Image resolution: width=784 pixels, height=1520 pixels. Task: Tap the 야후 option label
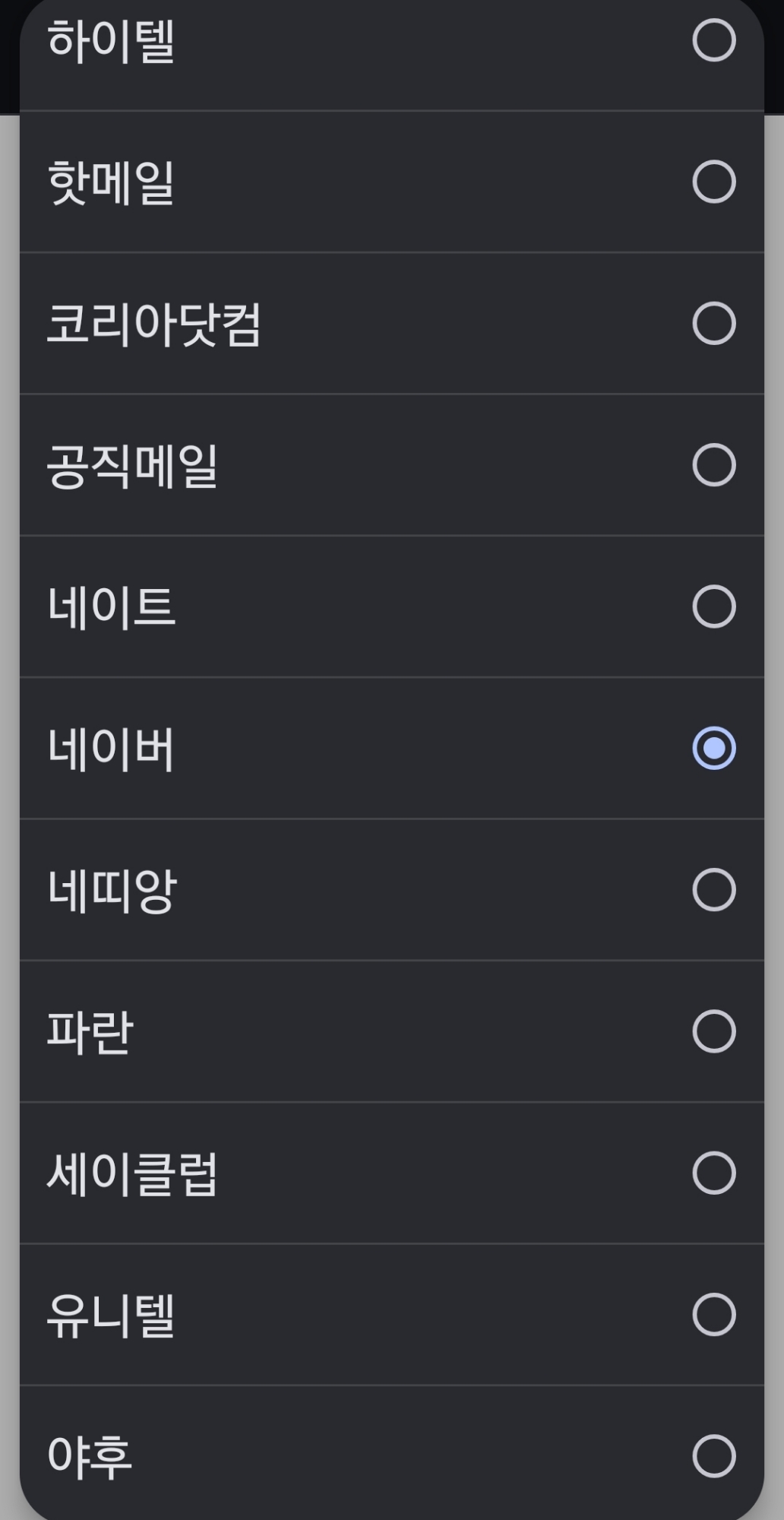pyautogui.click(x=90, y=1457)
